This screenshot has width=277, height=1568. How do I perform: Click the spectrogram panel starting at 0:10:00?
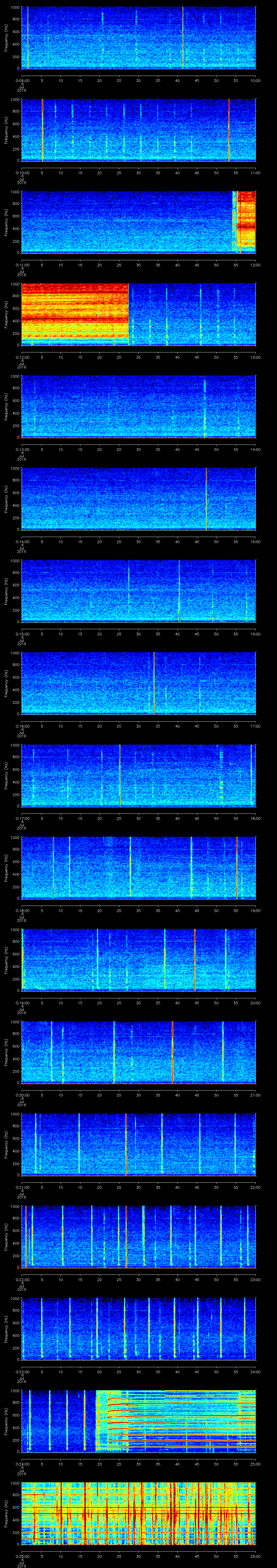tap(139, 130)
